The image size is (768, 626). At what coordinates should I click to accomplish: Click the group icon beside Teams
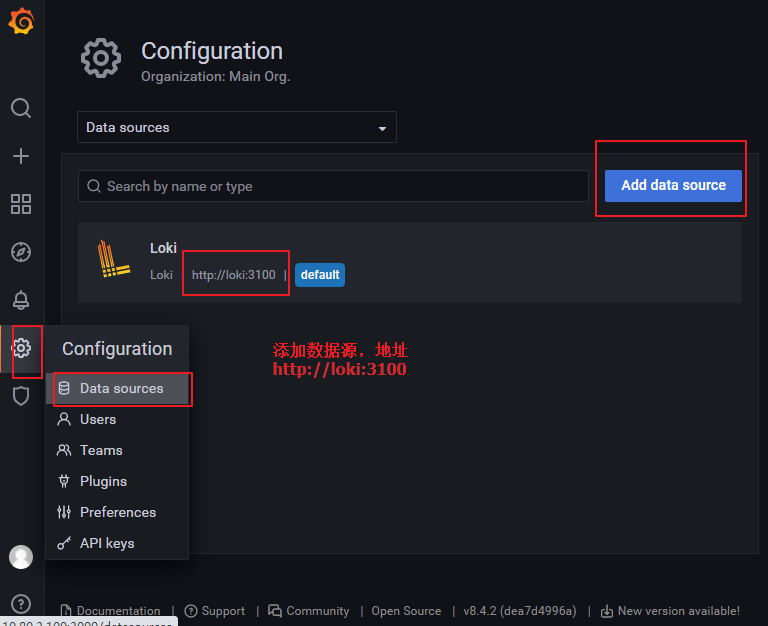tap(64, 450)
